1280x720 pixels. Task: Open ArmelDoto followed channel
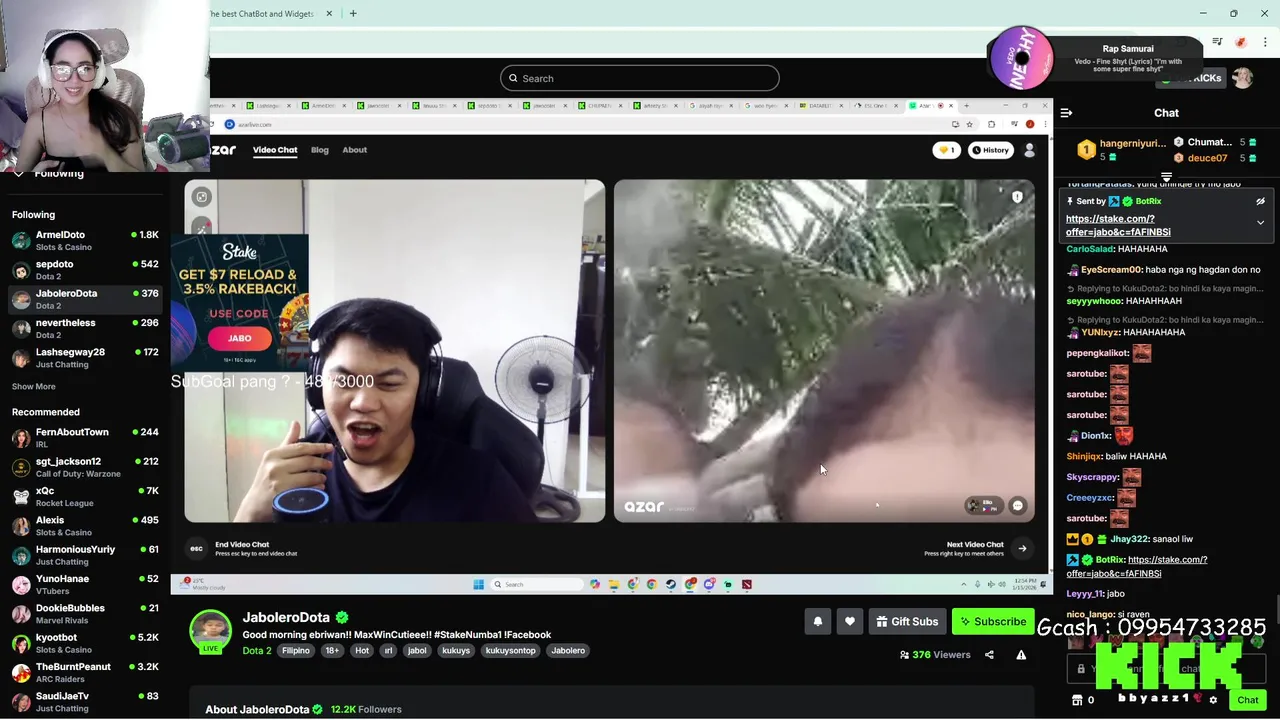[85, 240]
